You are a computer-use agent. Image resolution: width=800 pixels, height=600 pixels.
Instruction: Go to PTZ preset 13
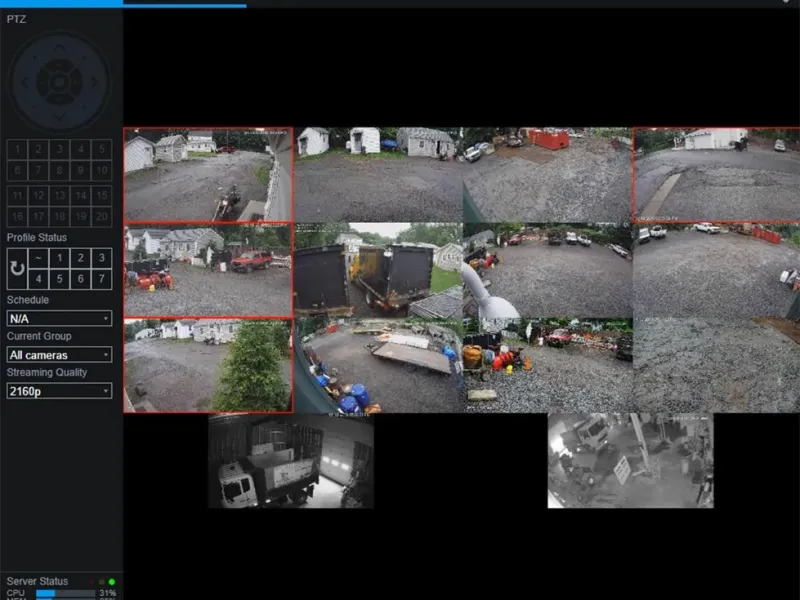pyautogui.click(x=60, y=195)
